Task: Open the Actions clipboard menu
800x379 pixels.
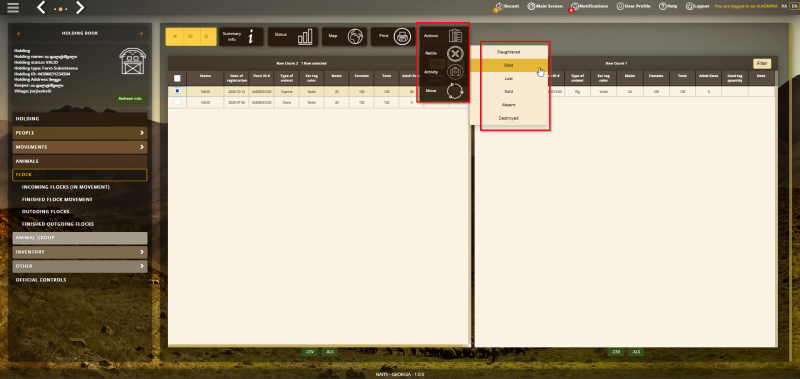Action: [443, 36]
